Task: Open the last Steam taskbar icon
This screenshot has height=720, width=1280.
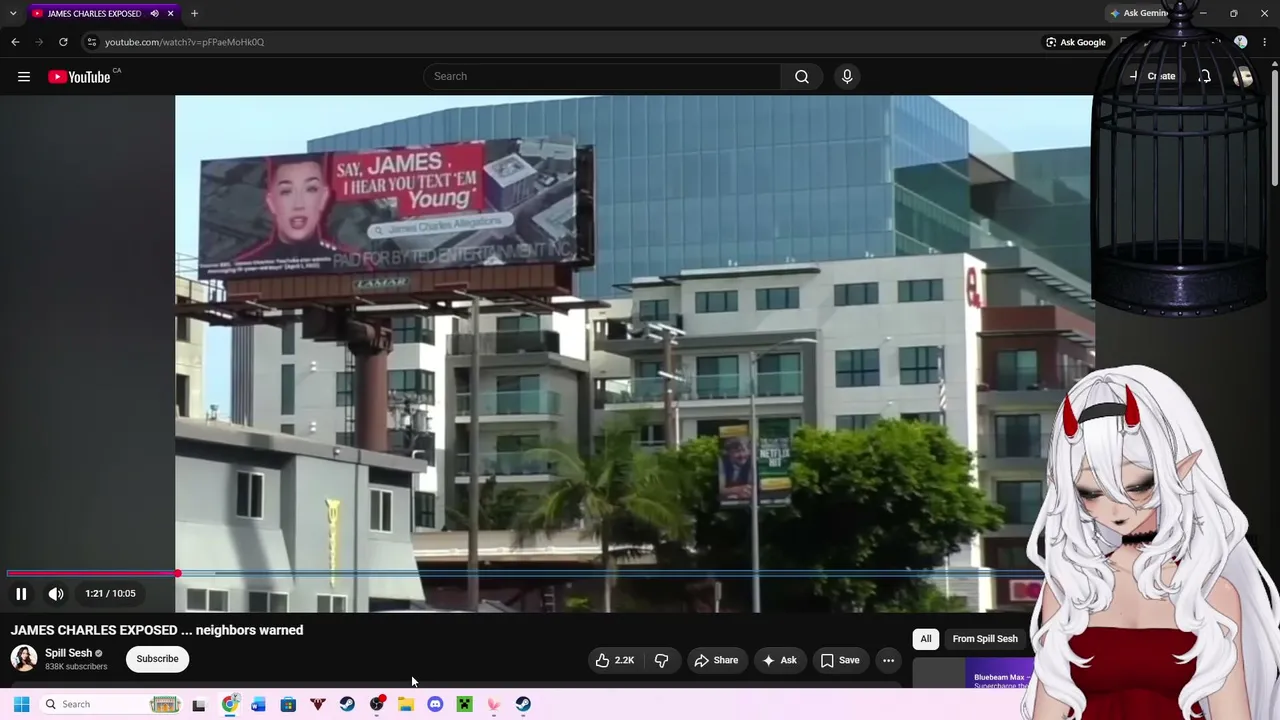Action: coord(523,704)
